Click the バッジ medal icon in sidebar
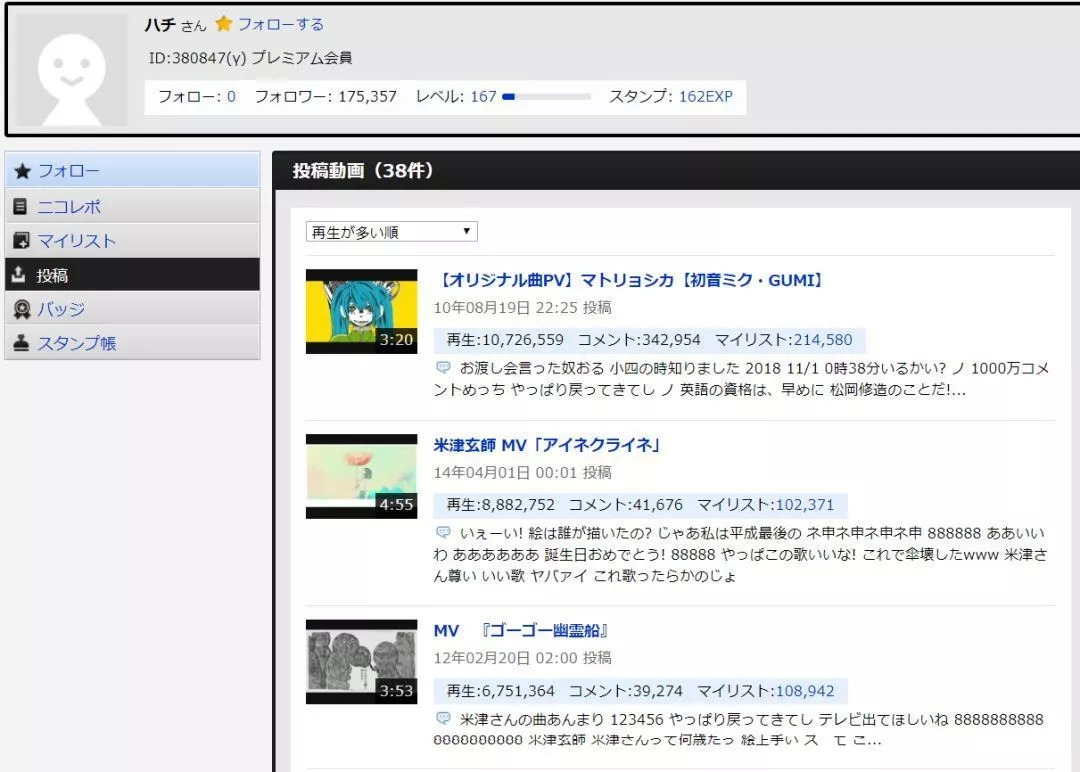Image resolution: width=1080 pixels, height=772 pixels. [21, 309]
